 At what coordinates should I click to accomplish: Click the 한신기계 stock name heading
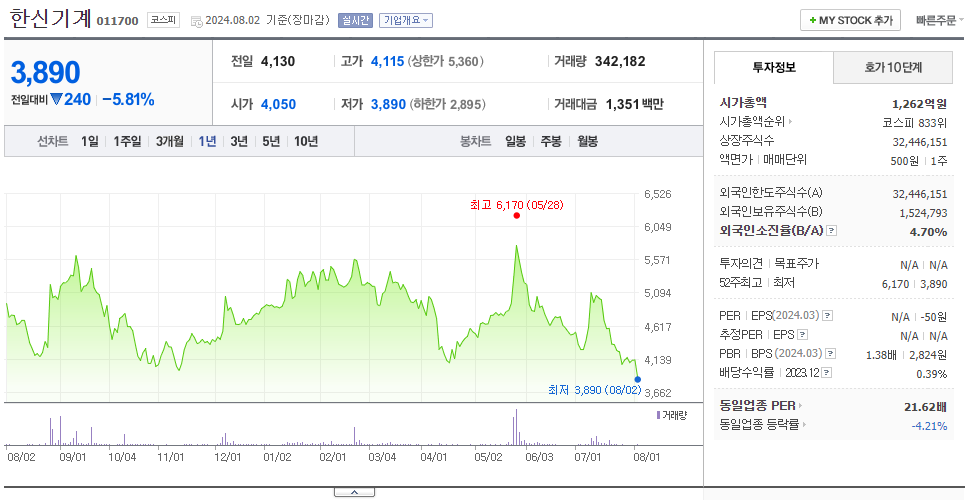[51, 19]
